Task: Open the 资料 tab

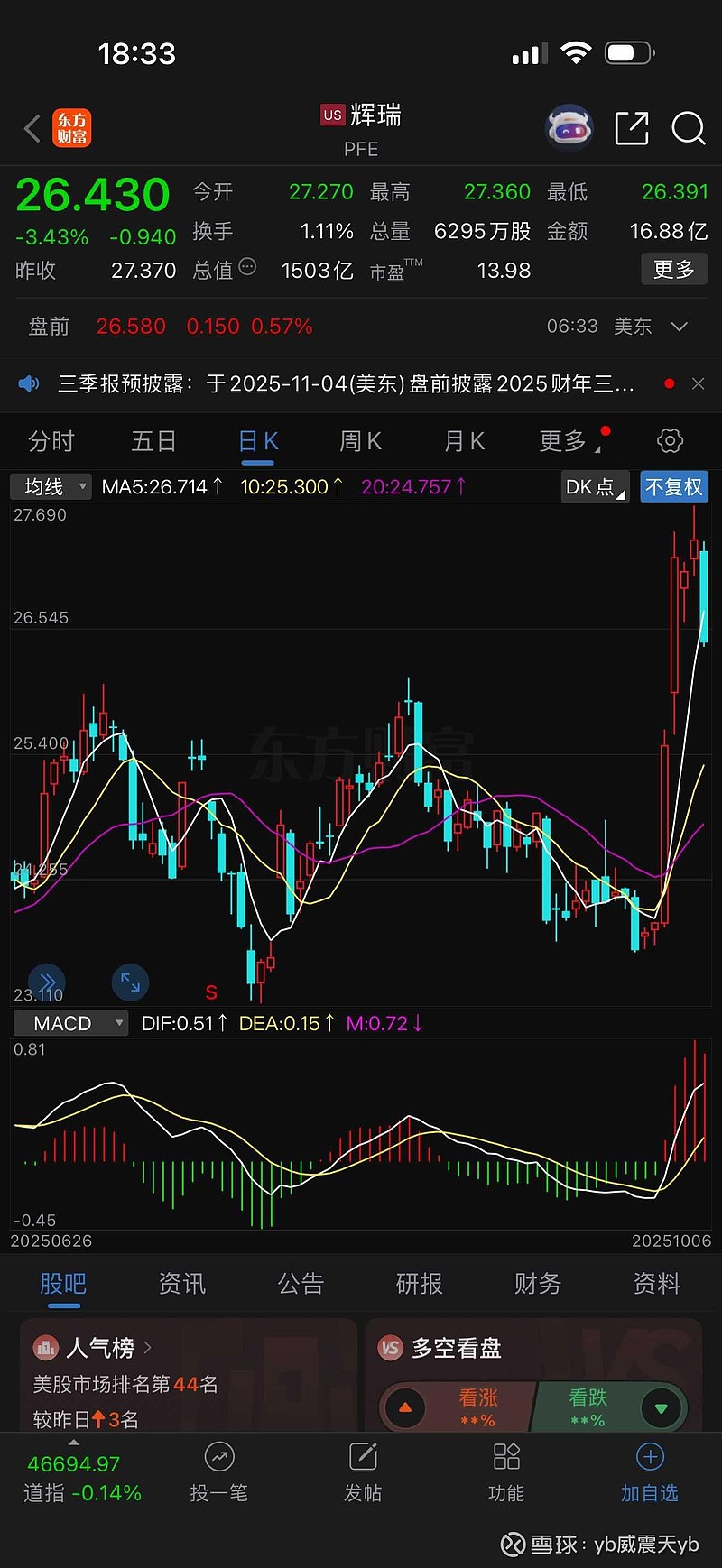Action: click(656, 1283)
